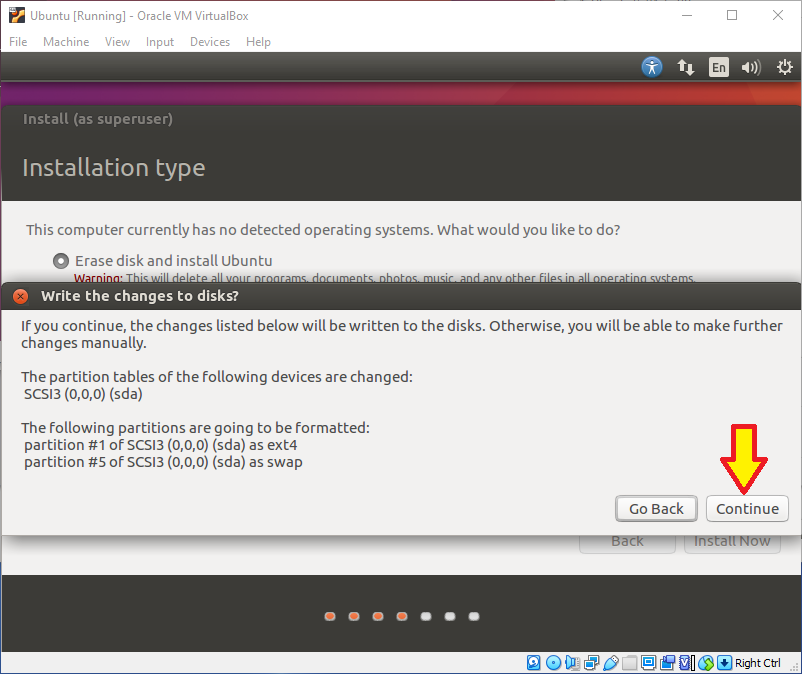This screenshot has width=802, height=674.
Task: Click the network adapters status icon
Action: pos(591,663)
